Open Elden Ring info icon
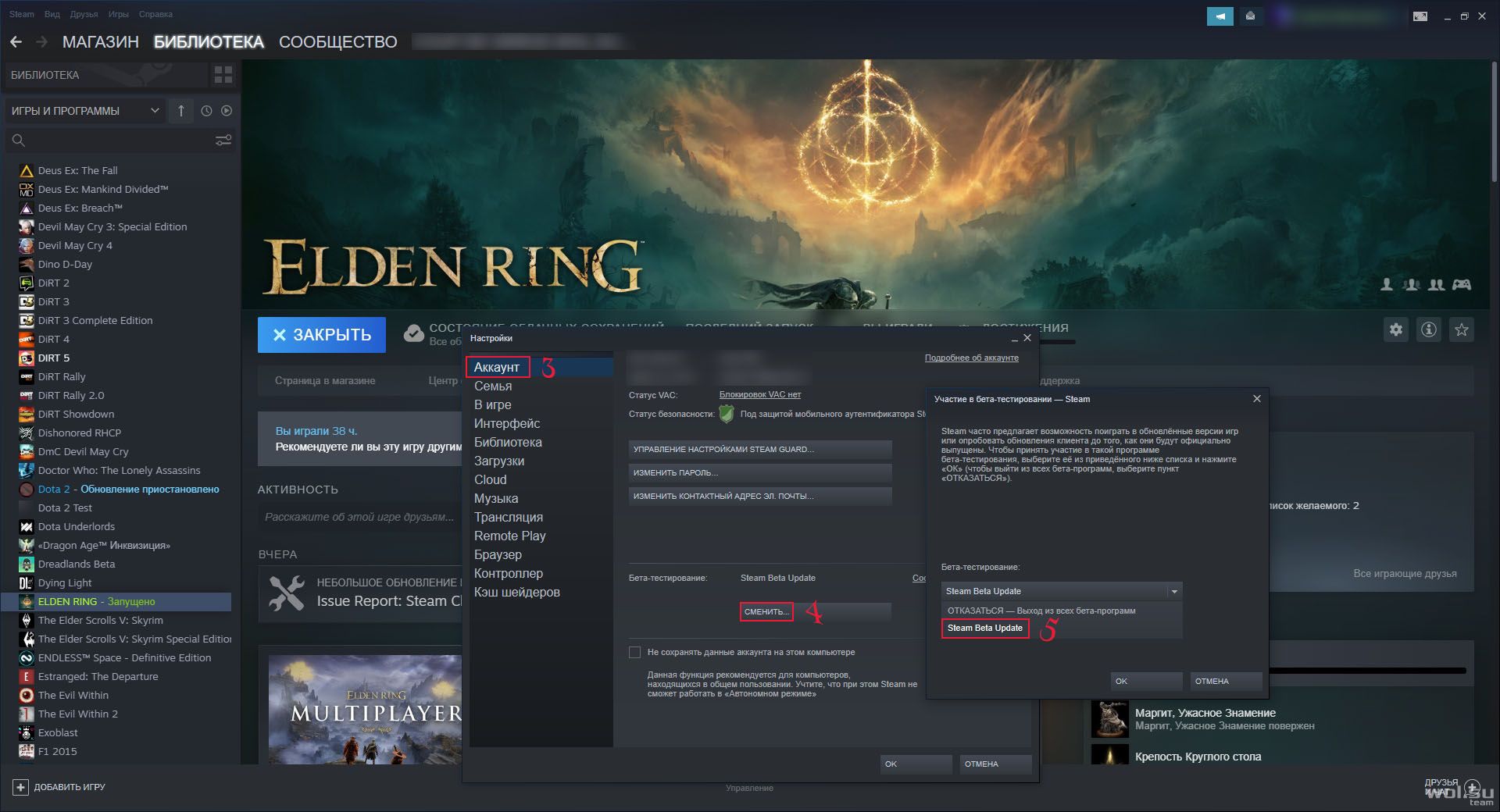Viewport: 1500px width, 812px height. (1429, 329)
